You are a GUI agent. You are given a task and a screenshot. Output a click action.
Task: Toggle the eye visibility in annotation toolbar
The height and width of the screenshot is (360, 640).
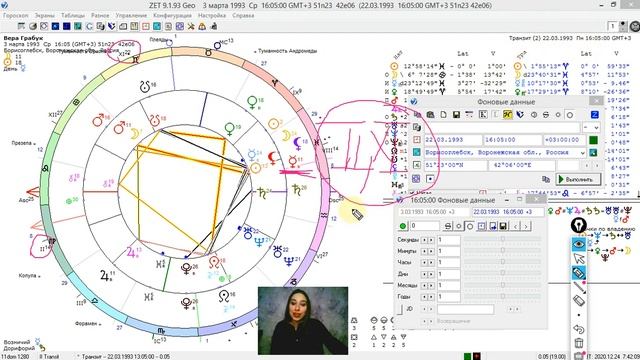tap(579, 244)
